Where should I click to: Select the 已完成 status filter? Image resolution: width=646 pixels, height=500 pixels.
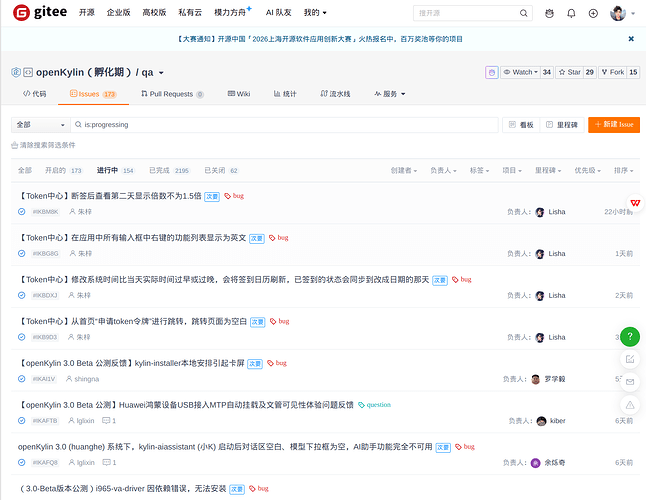169,171
